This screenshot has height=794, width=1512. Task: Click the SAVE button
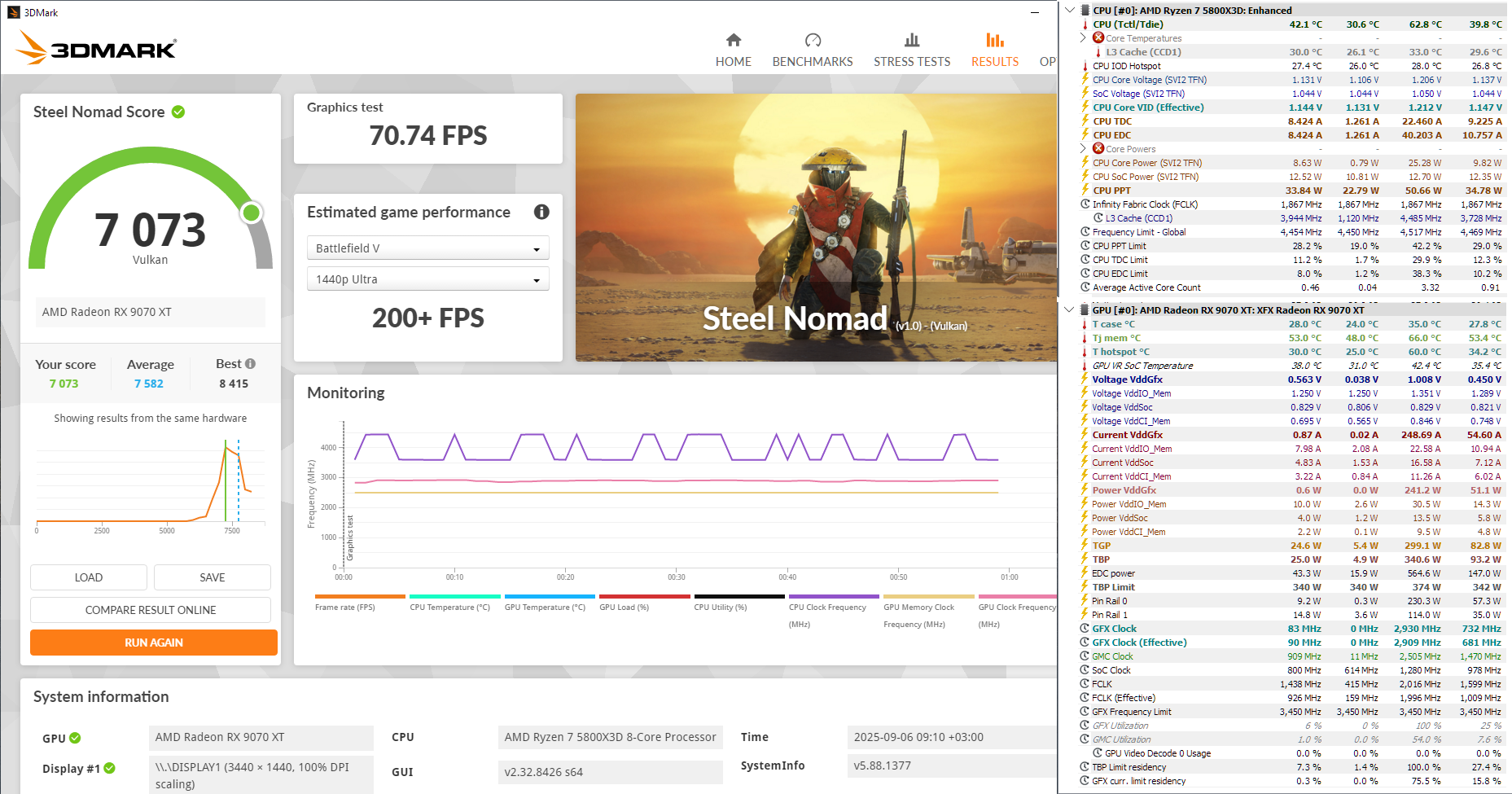213,577
